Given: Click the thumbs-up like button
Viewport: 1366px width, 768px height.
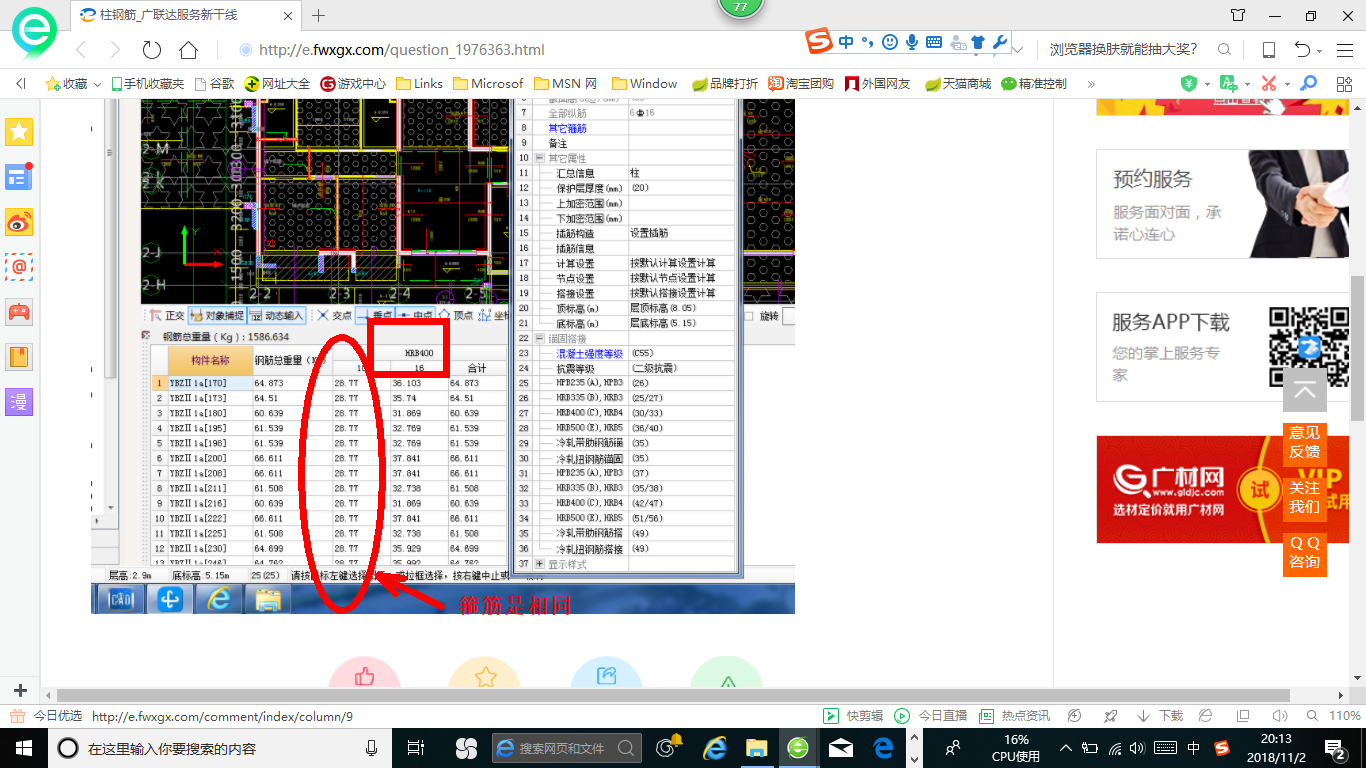Looking at the screenshot, I should (x=364, y=677).
